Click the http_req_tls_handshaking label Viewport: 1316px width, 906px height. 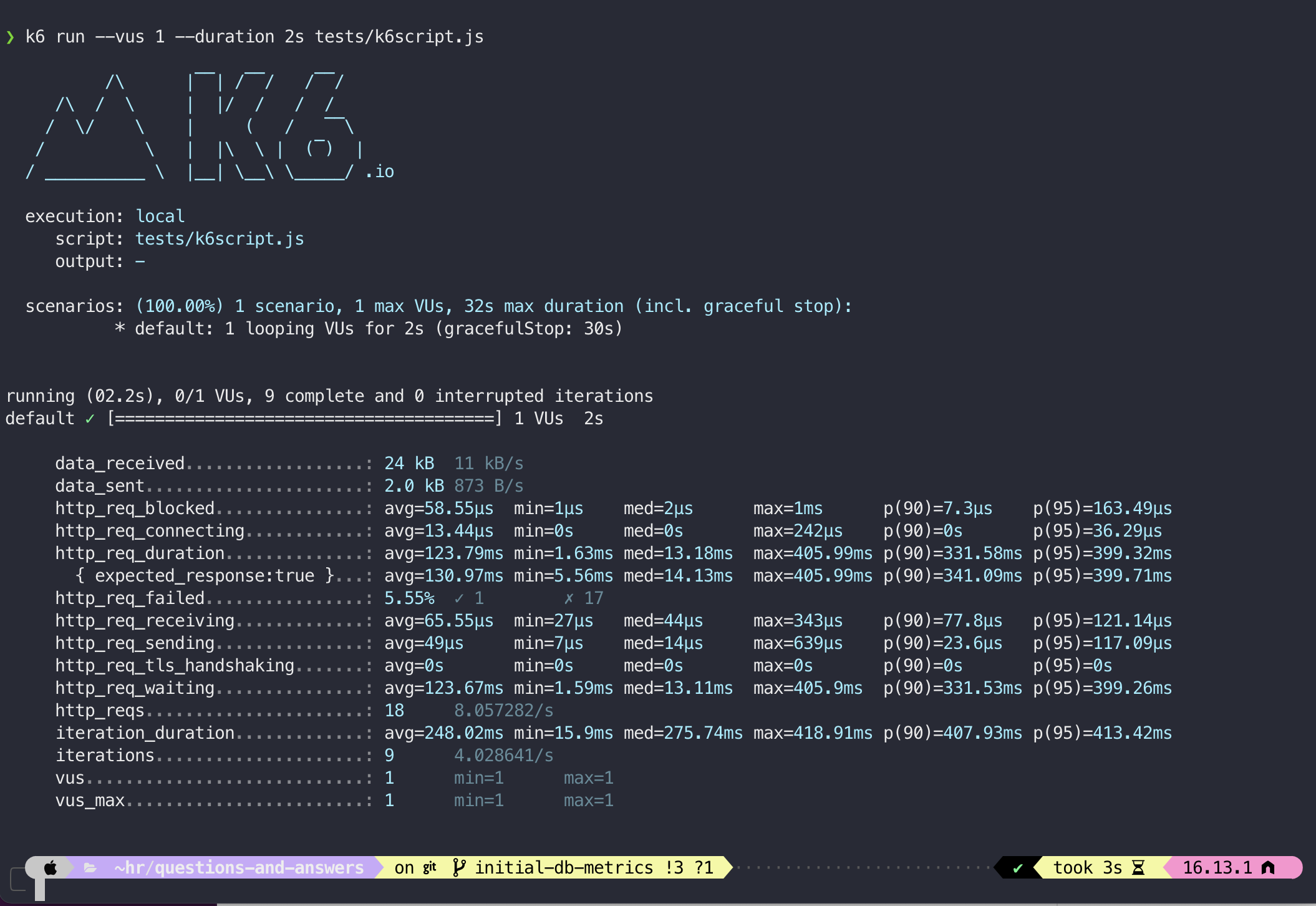175,666
